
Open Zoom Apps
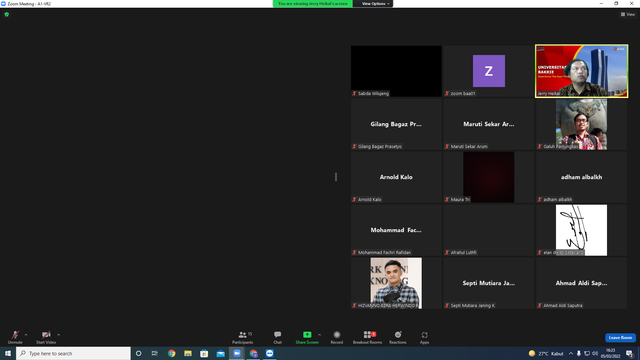424,337
